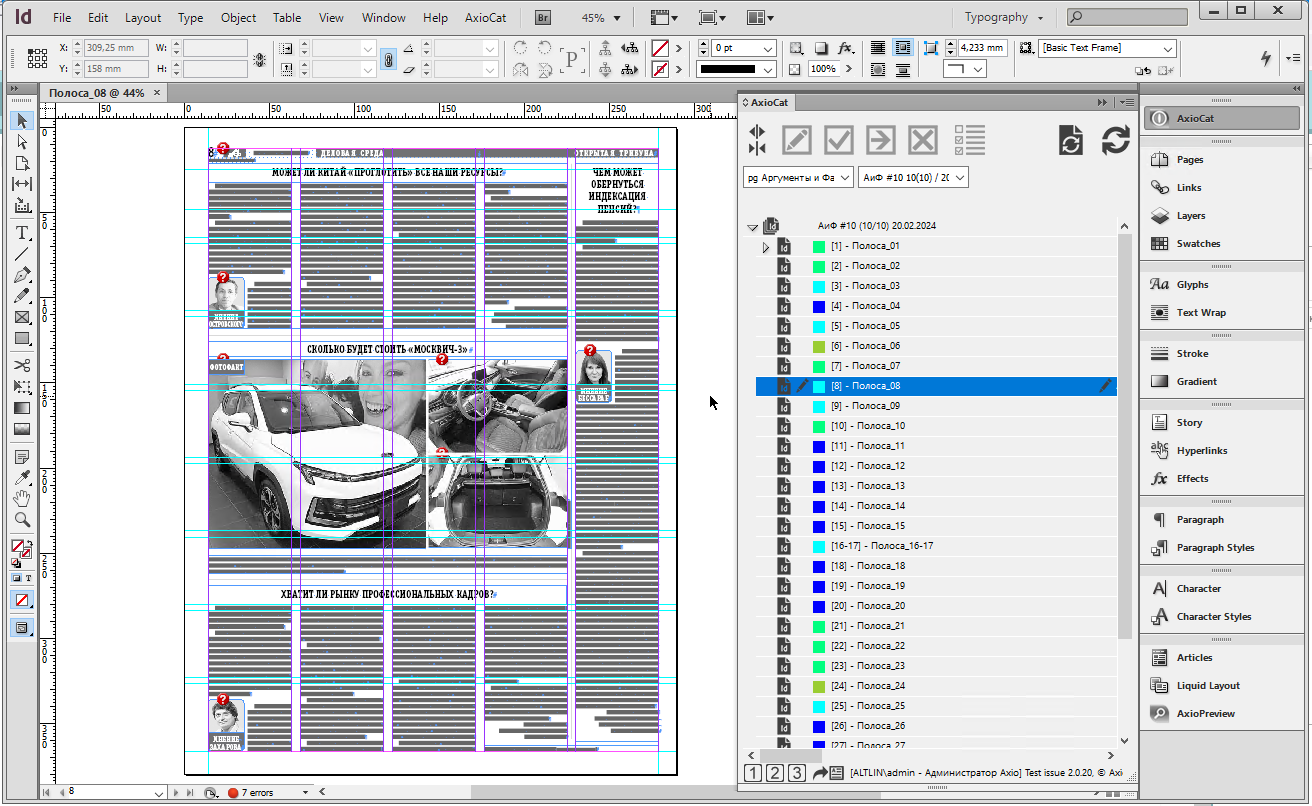Open the AxioCat menu

(484, 18)
